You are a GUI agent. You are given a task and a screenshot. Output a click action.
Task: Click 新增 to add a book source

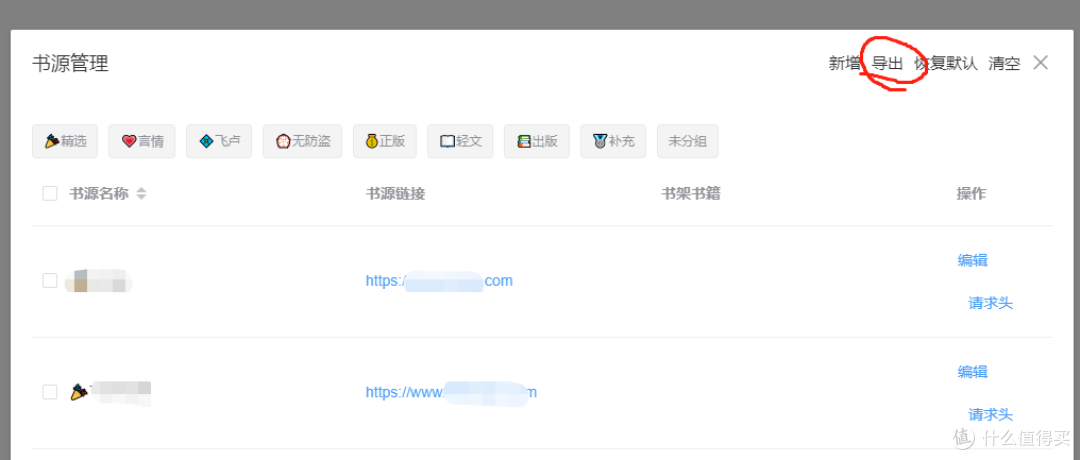844,63
